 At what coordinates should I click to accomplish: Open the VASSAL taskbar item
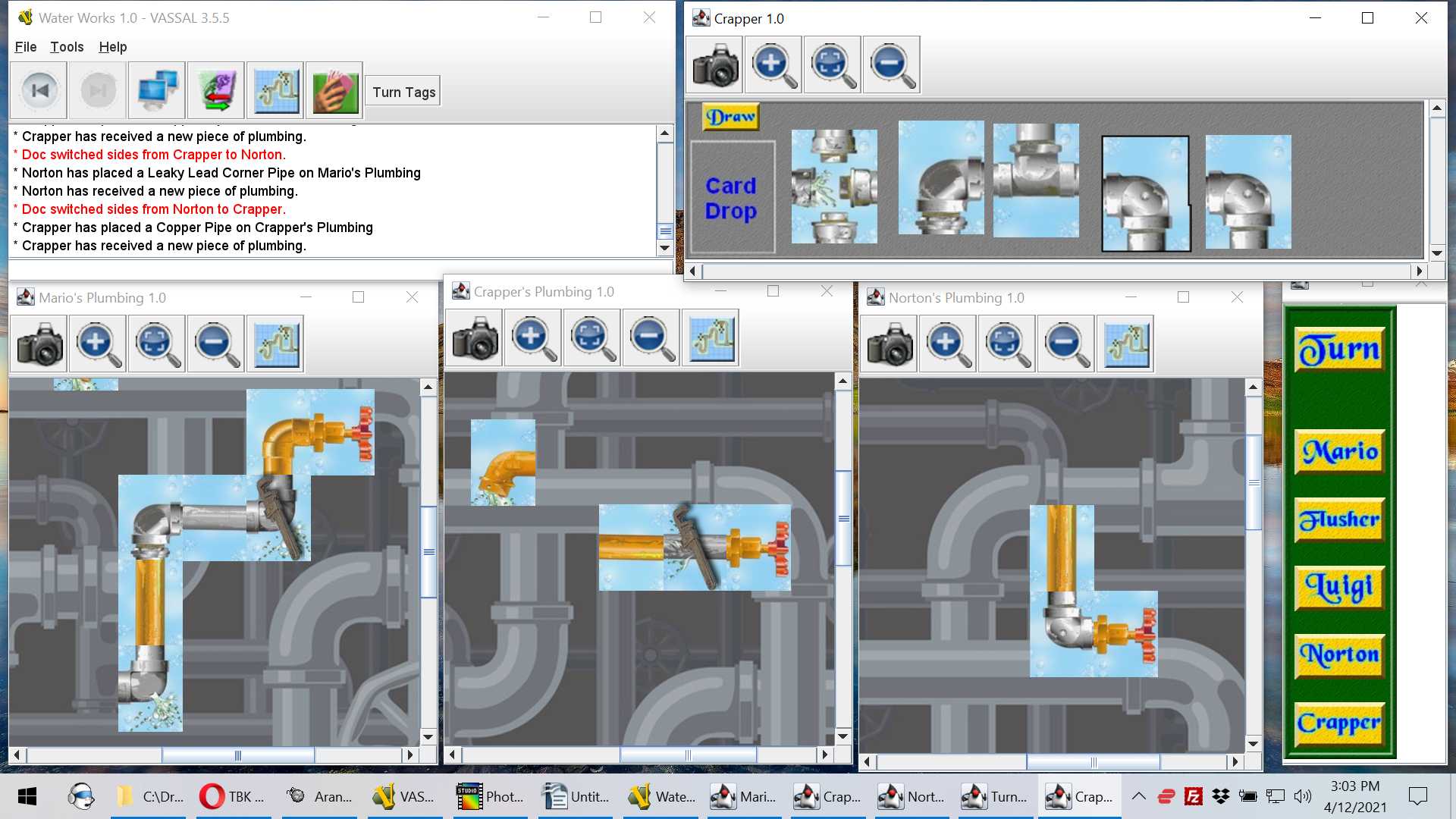[403, 796]
